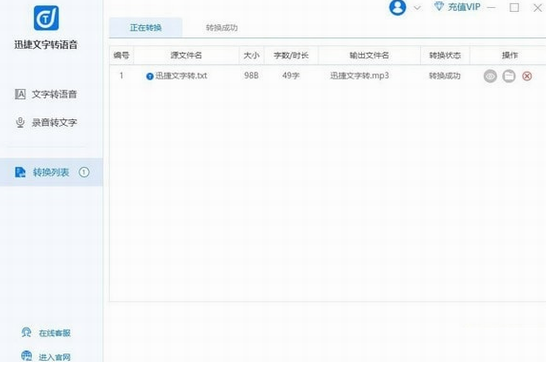549x369 pixels.
Task: Click the 大小 column header
Action: point(251,55)
